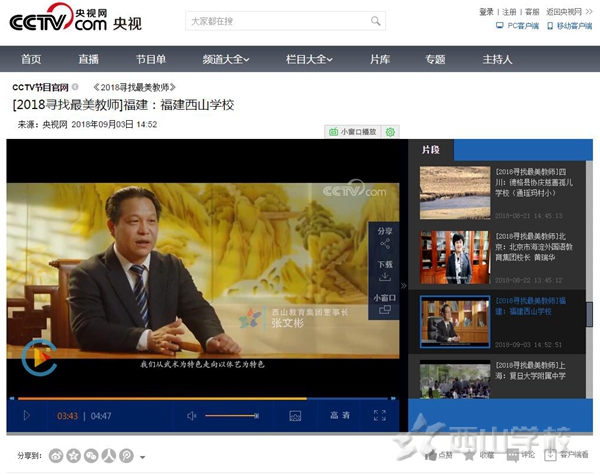Open small window (小窗口) from the video overlay
600x476 pixels.
385,304
